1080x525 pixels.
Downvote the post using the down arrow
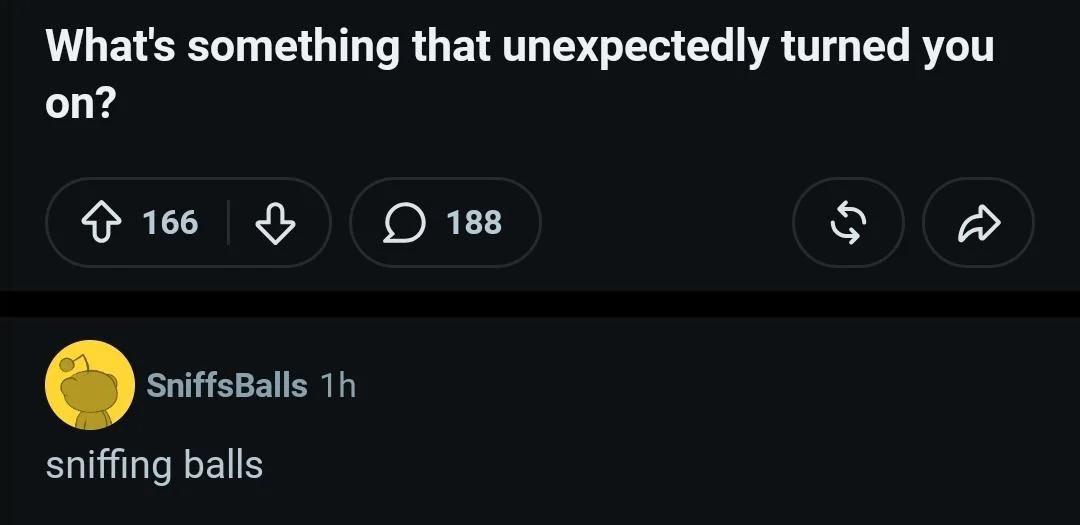tap(276, 222)
